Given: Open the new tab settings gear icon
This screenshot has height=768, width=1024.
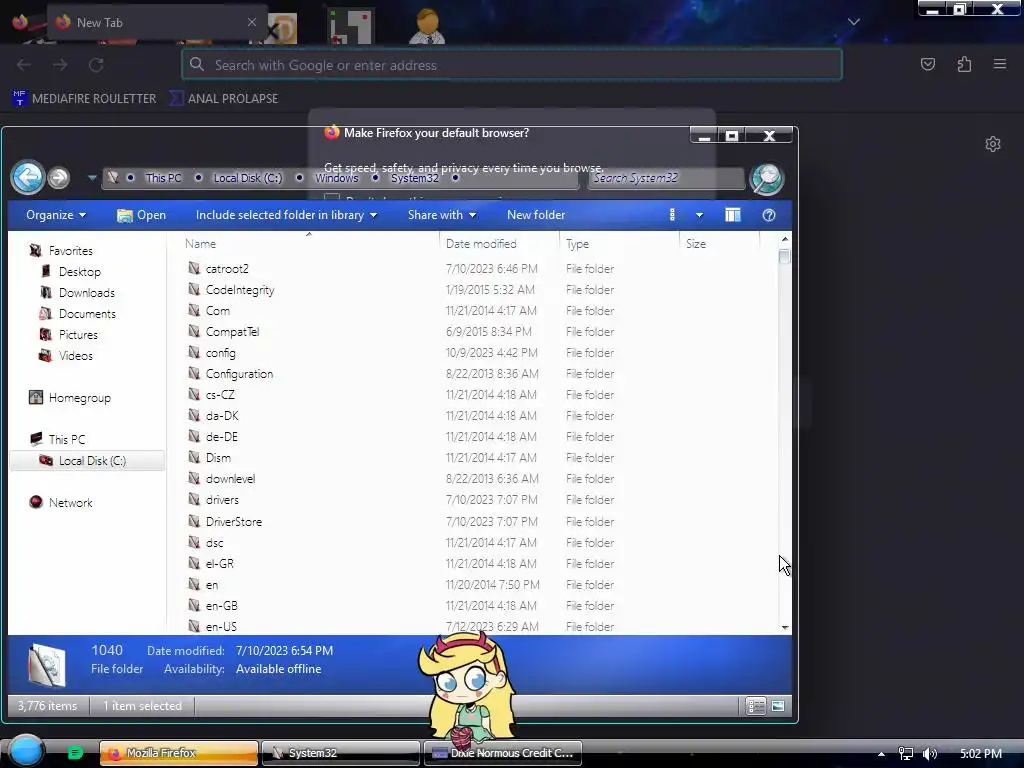Looking at the screenshot, I should coord(993,144).
